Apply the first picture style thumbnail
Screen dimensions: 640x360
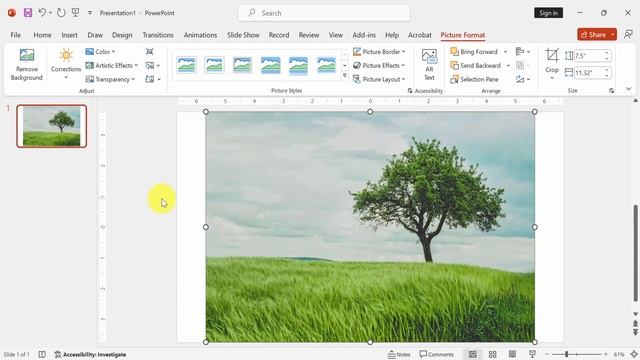pyautogui.click(x=187, y=65)
